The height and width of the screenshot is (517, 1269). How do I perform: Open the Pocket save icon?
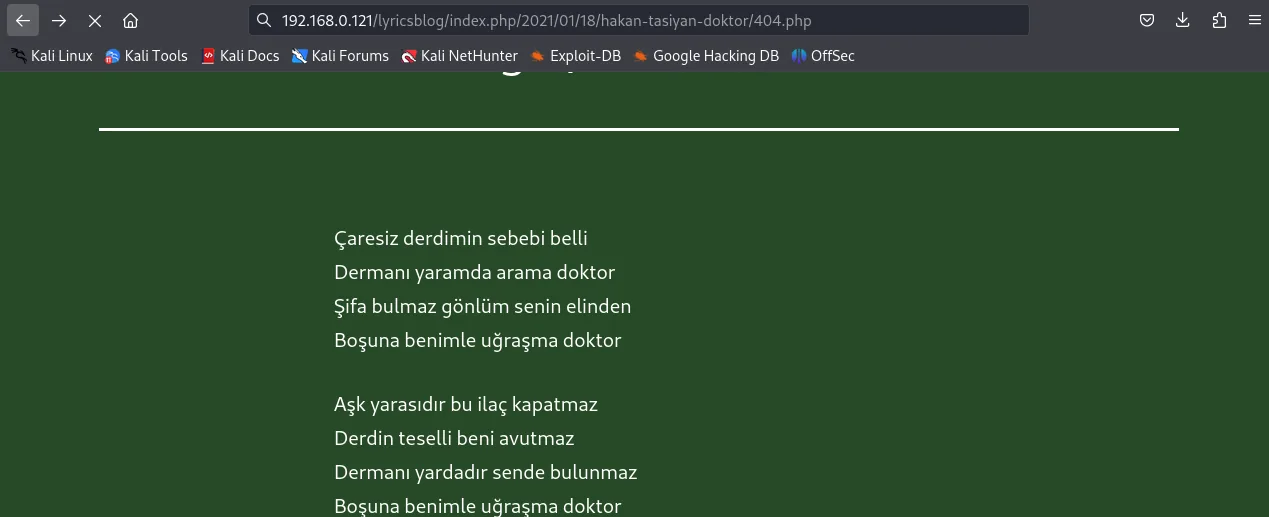click(1148, 20)
